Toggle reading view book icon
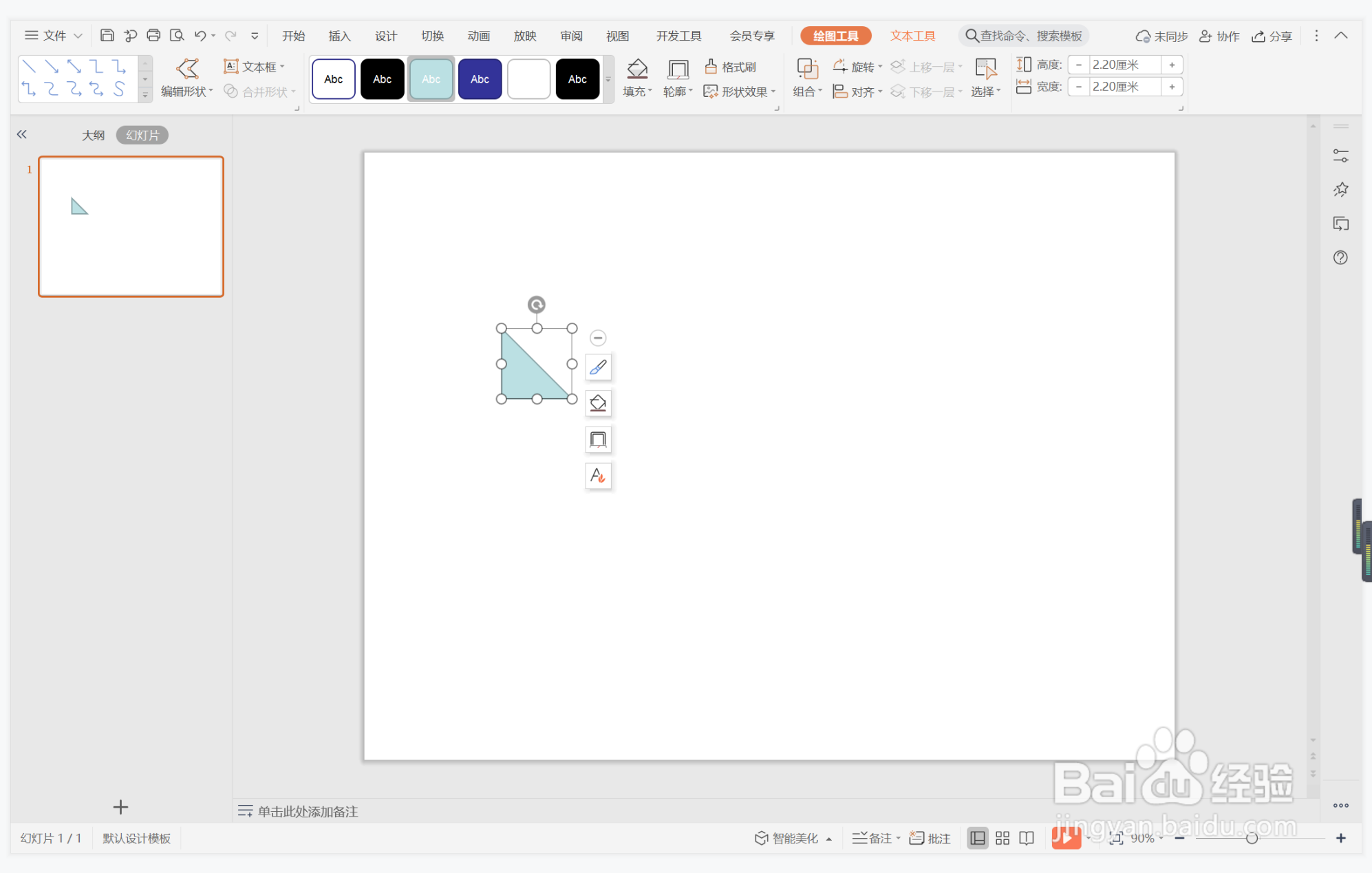 coord(1027,838)
